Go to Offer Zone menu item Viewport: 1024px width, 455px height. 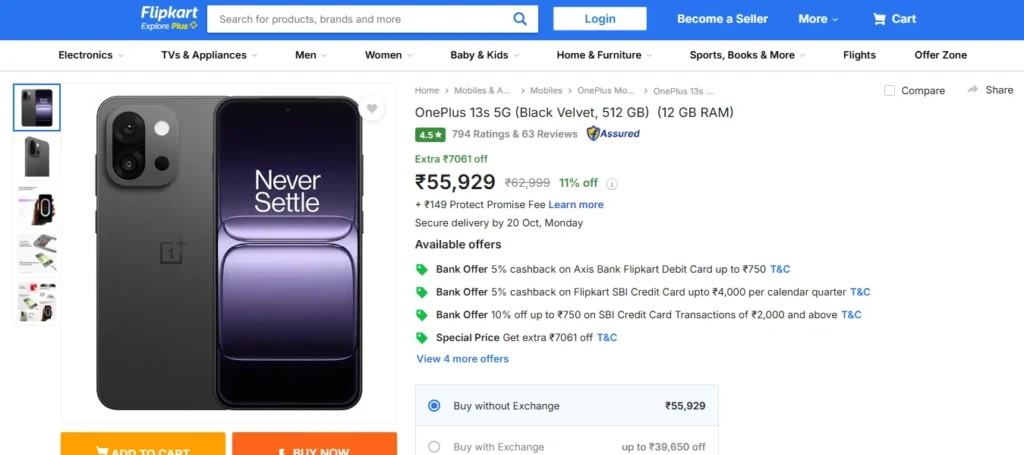click(x=940, y=55)
